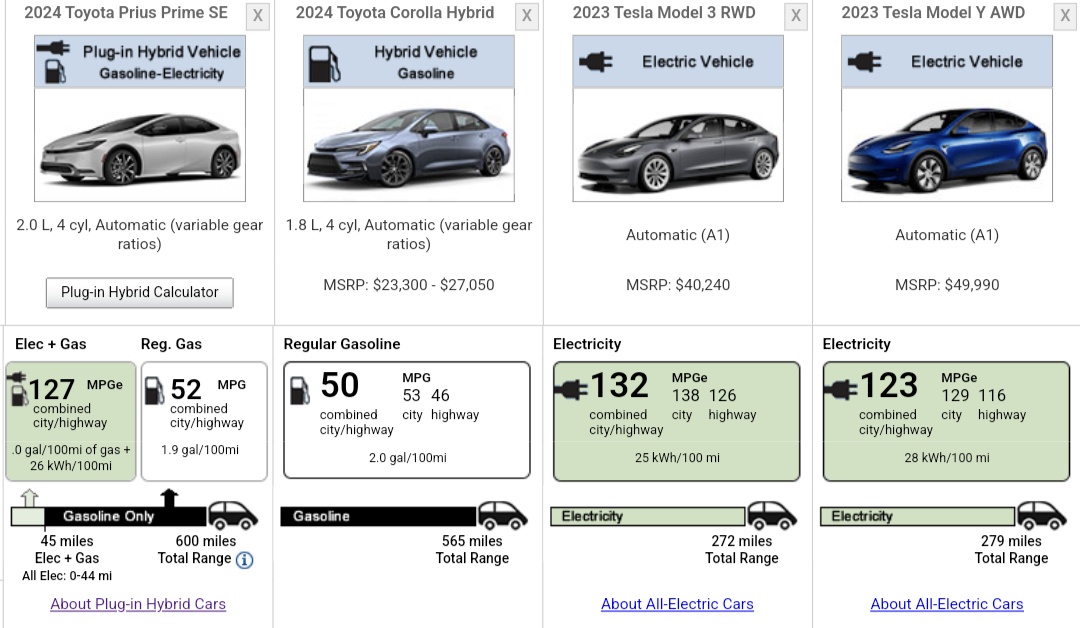Open About All-Electric Cars under Model Y
The height and width of the screenshot is (628, 1080).
pyautogui.click(x=946, y=604)
